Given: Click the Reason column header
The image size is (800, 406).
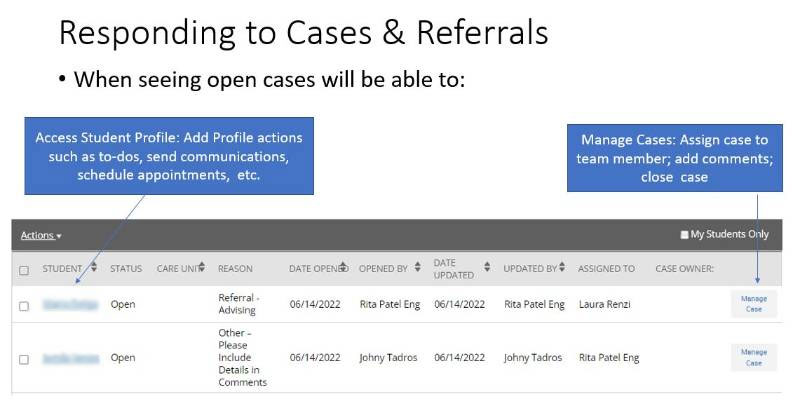Looking at the screenshot, I should pyautogui.click(x=235, y=269).
